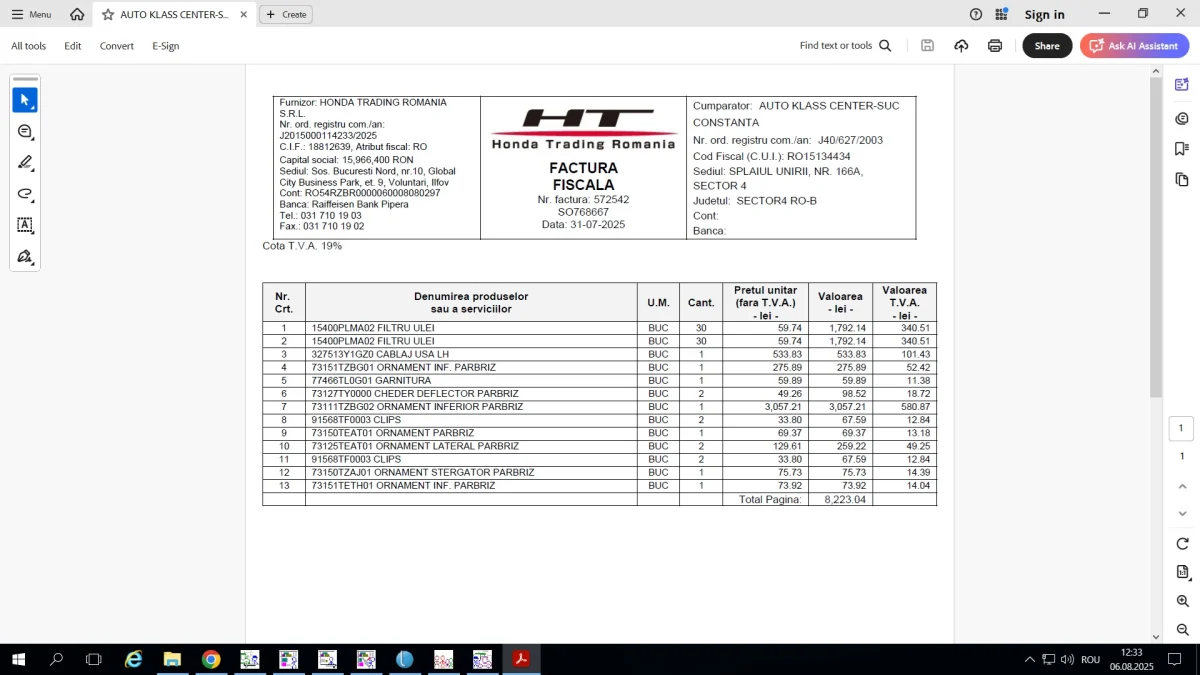Screen dimensions: 1200x675
Task: Open the page display options dropdown
Action: [x=1182, y=573]
